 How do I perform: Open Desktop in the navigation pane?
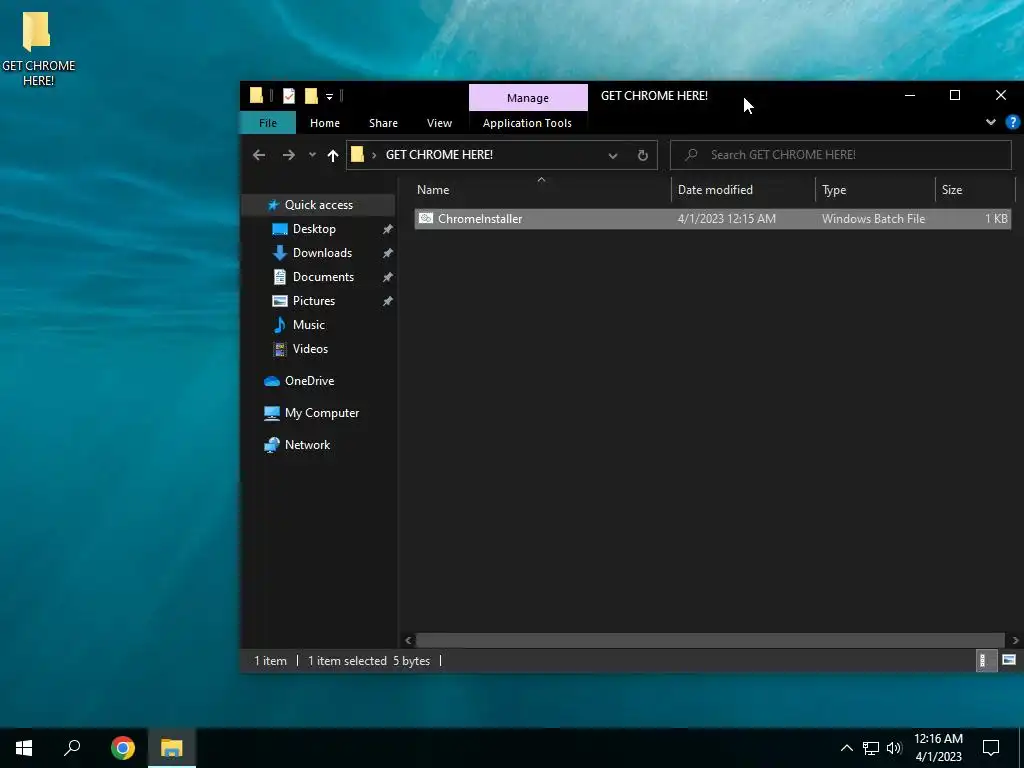coord(314,229)
